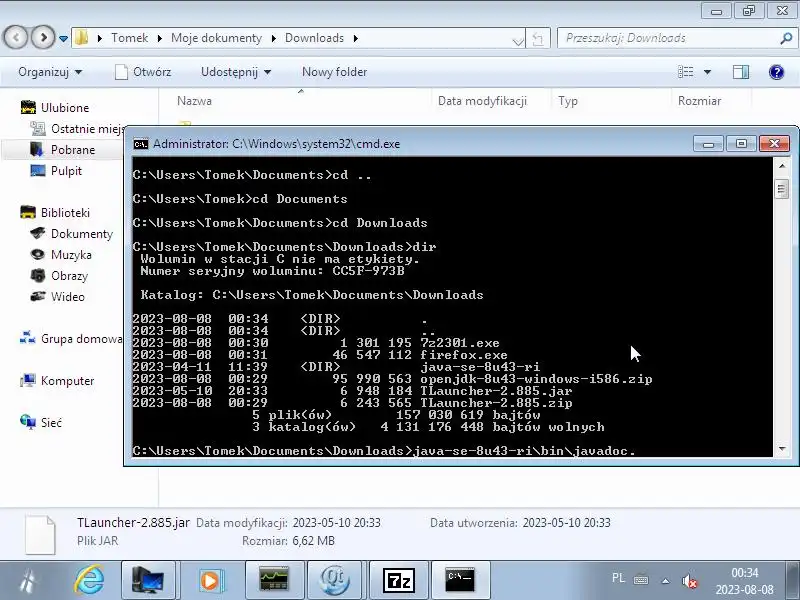Click the keyboard icon in the tray
Viewport: 800px width, 600px height.
coord(641,580)
